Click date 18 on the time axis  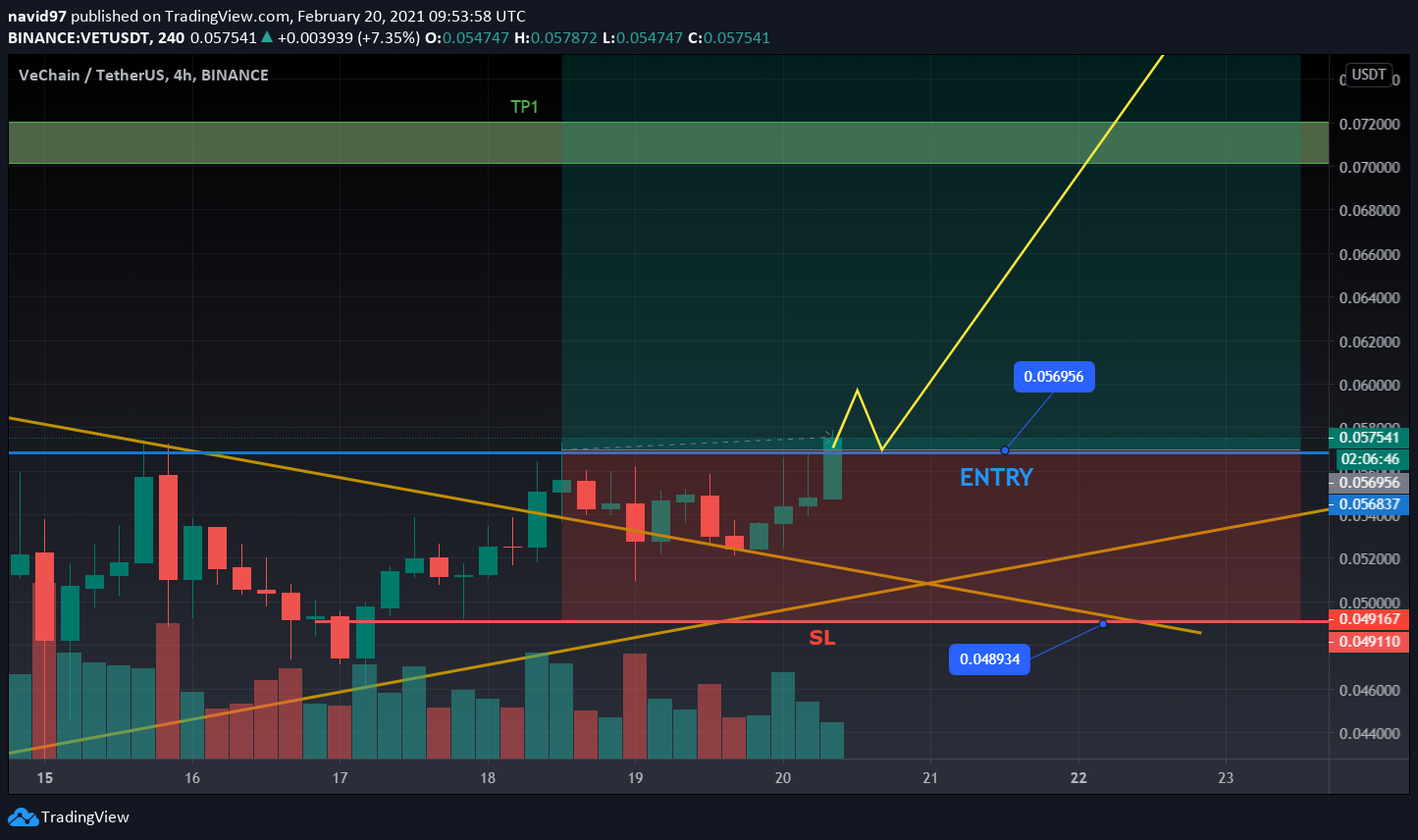coord(488,778)
